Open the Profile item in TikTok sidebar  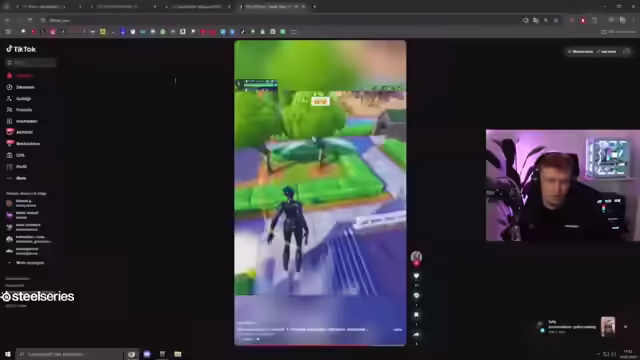(x=17, y=167)
